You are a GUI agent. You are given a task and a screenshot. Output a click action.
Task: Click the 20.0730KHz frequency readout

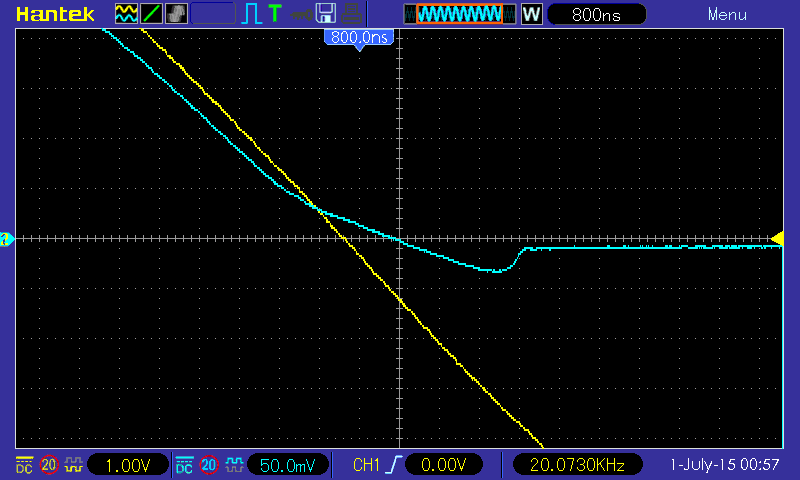(x=577, y=465)
